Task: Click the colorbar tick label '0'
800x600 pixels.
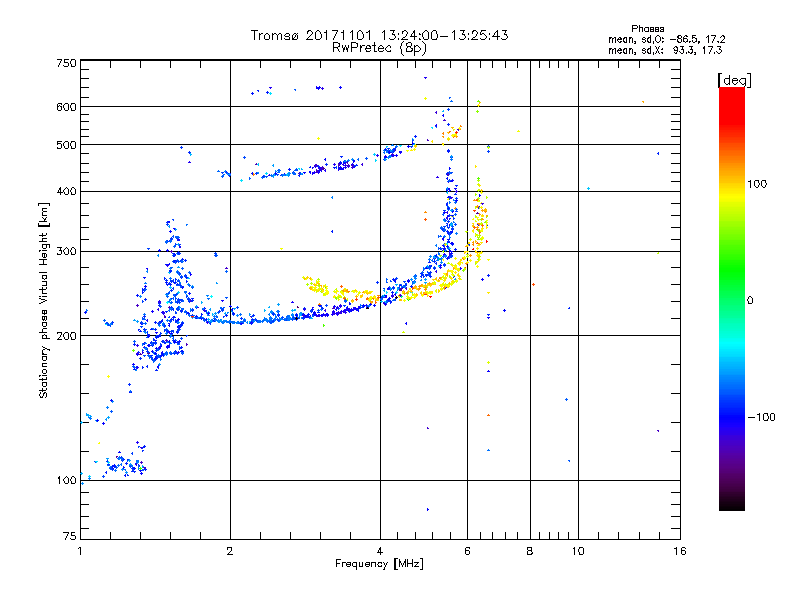Action: click(750, 301)
